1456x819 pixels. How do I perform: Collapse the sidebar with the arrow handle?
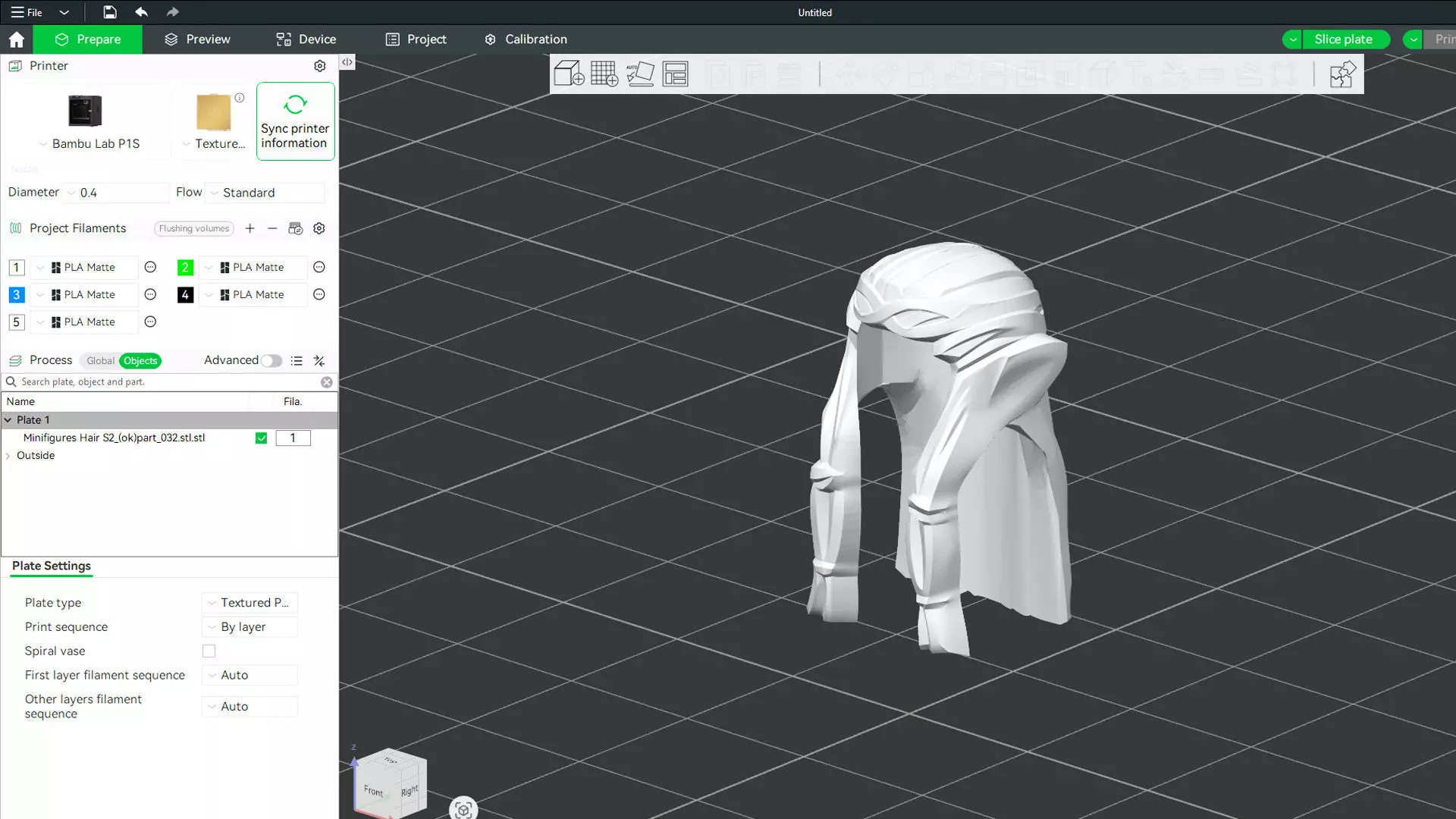click(x=347, y=62)
